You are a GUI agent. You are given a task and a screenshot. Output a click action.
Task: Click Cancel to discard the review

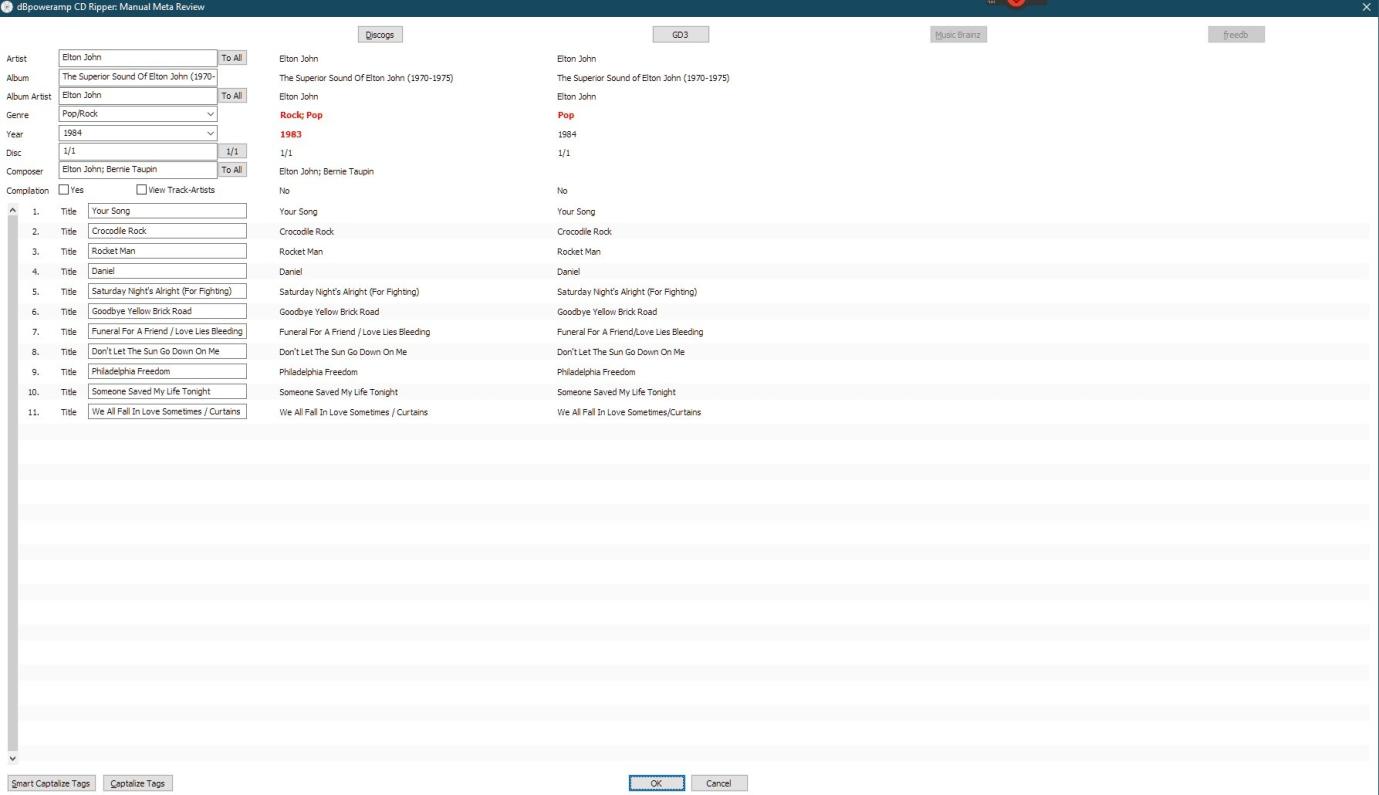[718, 783]
